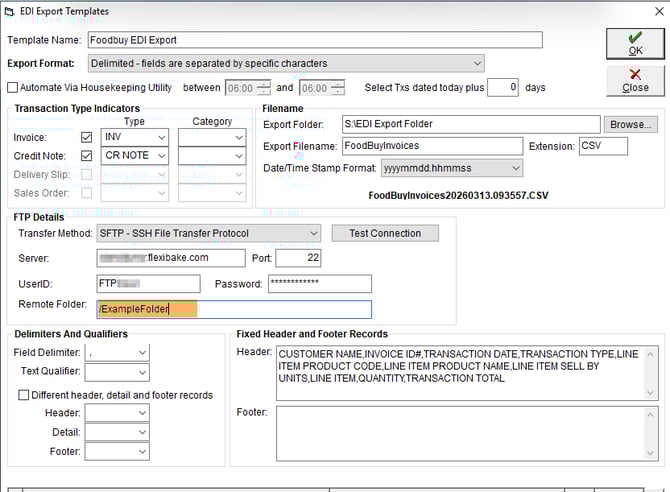Click the Extension field showing CSV
Image resolution: width=670 pixels, height=492 pixels.
pos(603,146)
